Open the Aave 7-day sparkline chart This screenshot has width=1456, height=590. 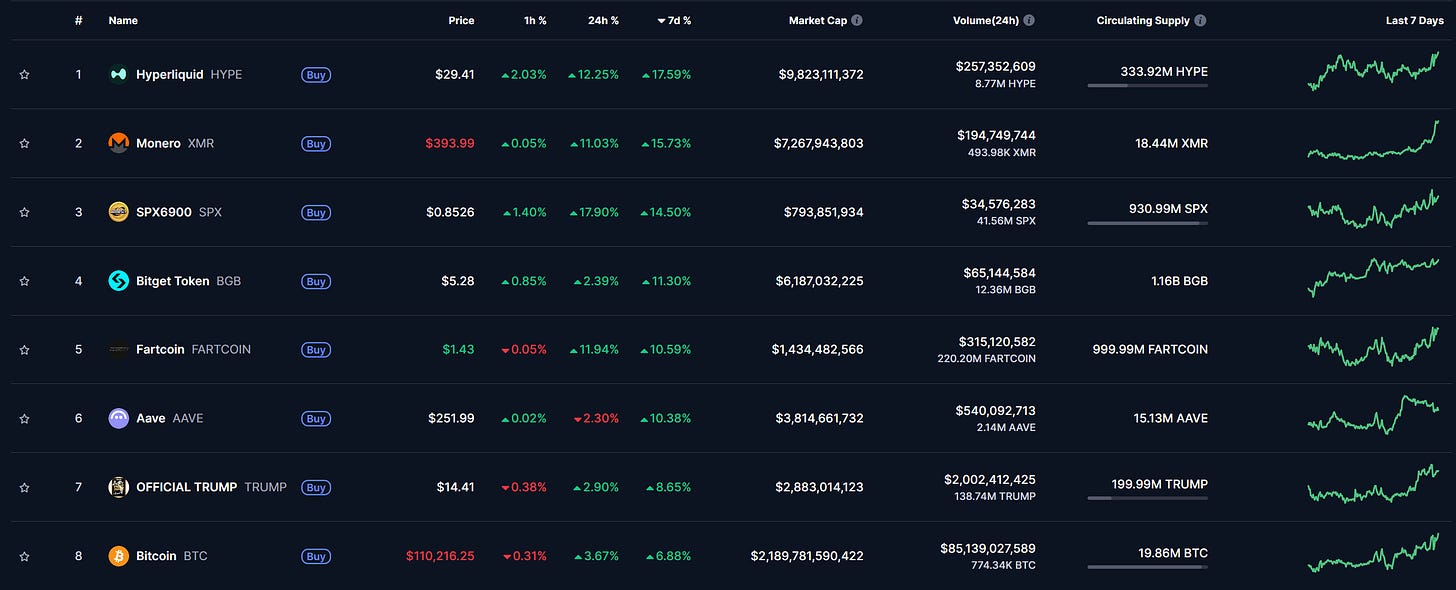(1374, 414)
